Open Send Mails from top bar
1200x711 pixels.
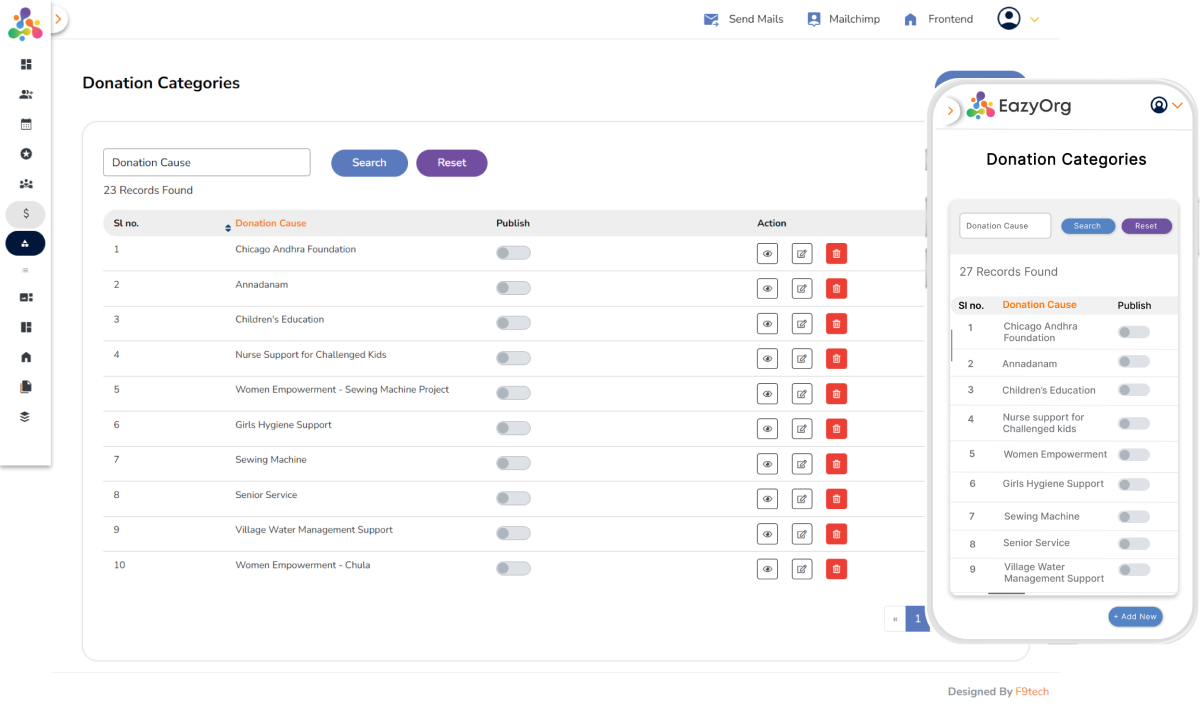[x=744, y=19]
